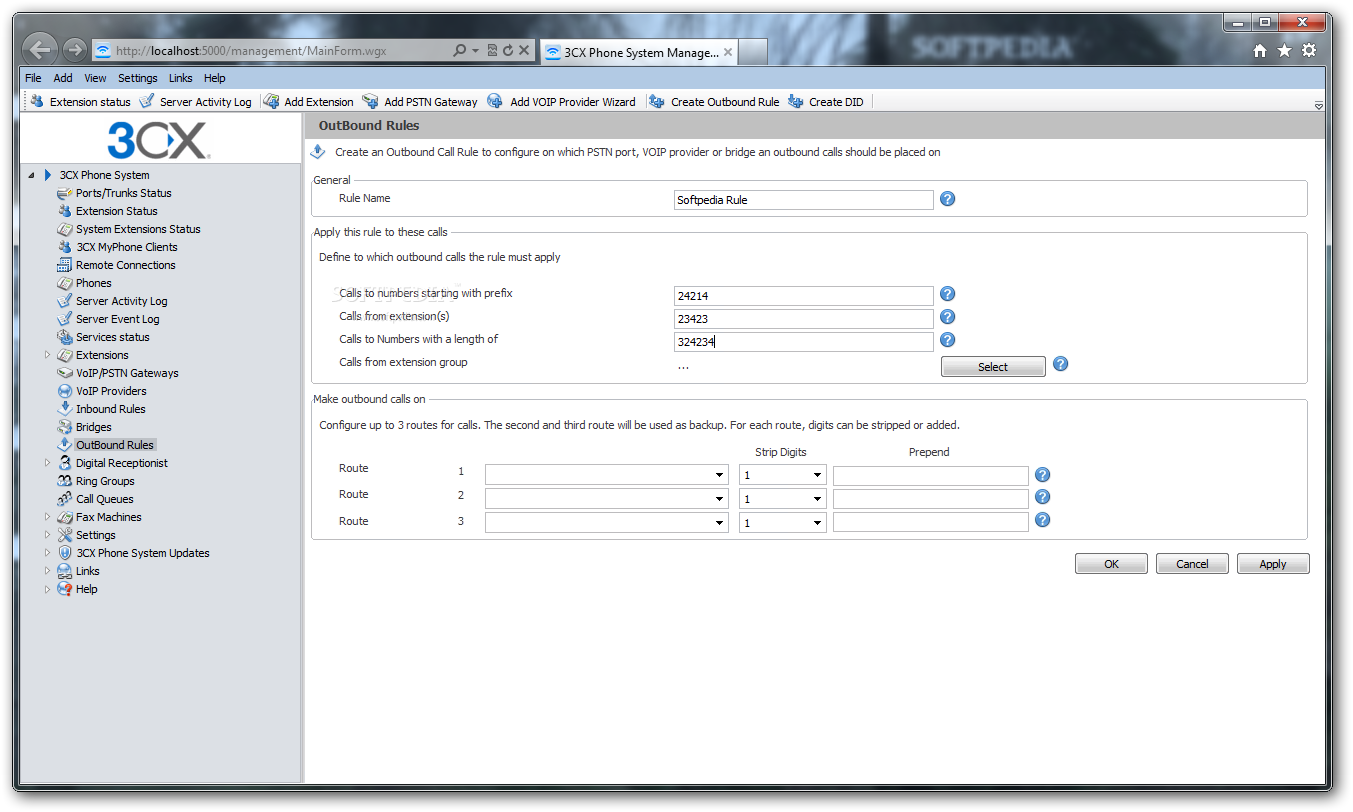Go forward using browser forward arrow
Viewport: 1353px width, 812px height.
click(74, 50)
